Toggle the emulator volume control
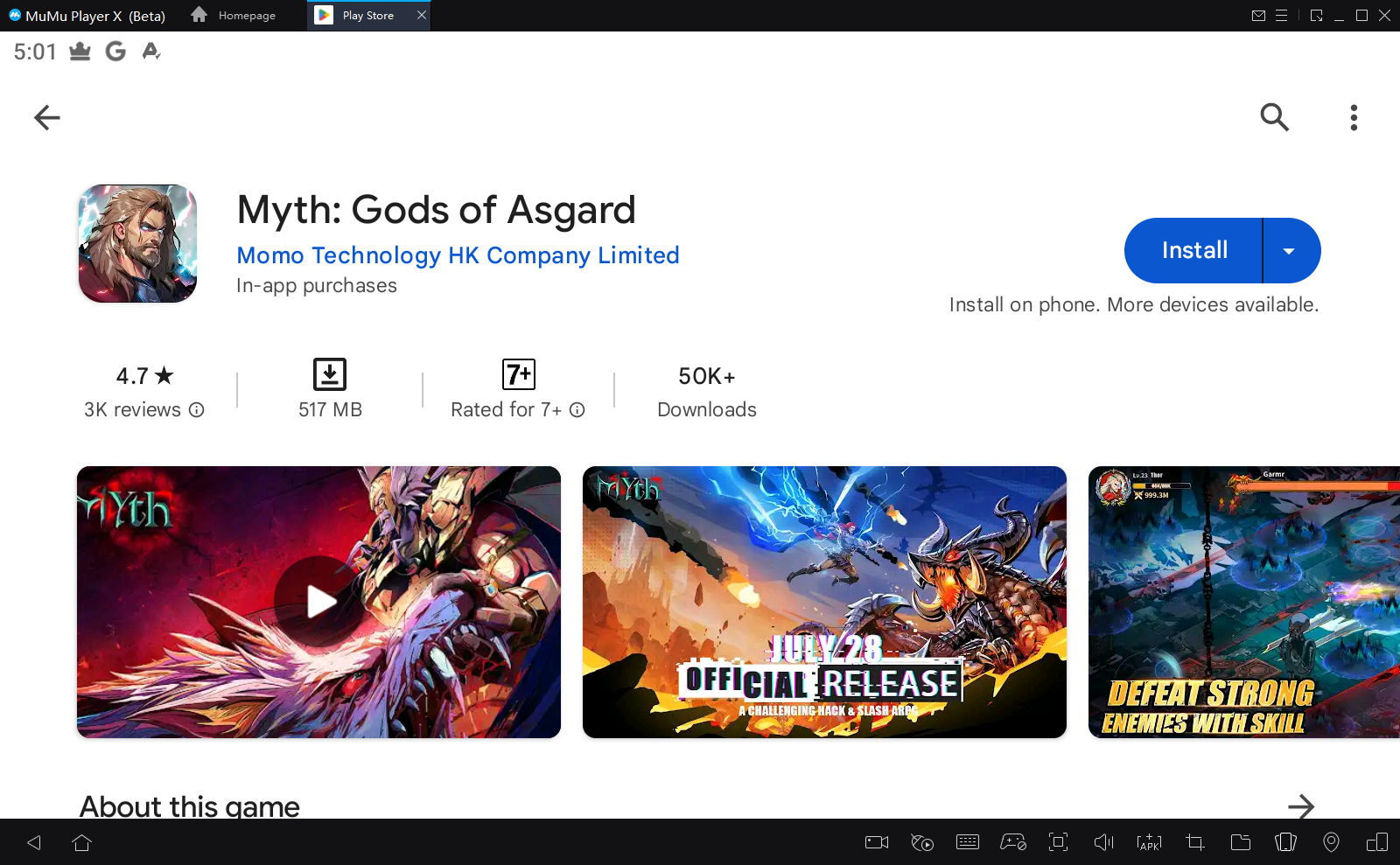Screen dimensions: 1400x865 pos(1103,842)
